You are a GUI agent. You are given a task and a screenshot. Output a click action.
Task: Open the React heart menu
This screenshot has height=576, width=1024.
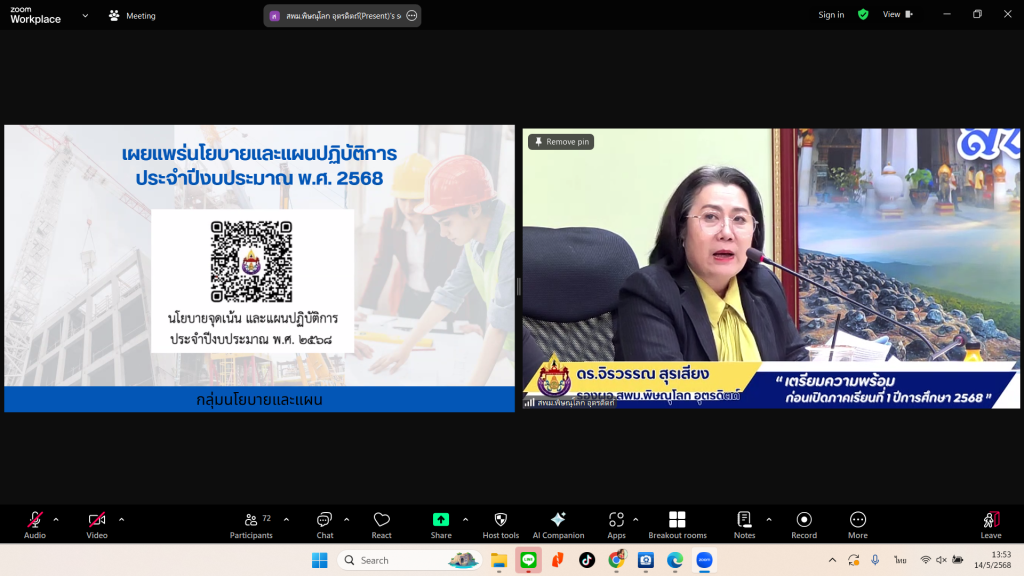coord(381,524)
